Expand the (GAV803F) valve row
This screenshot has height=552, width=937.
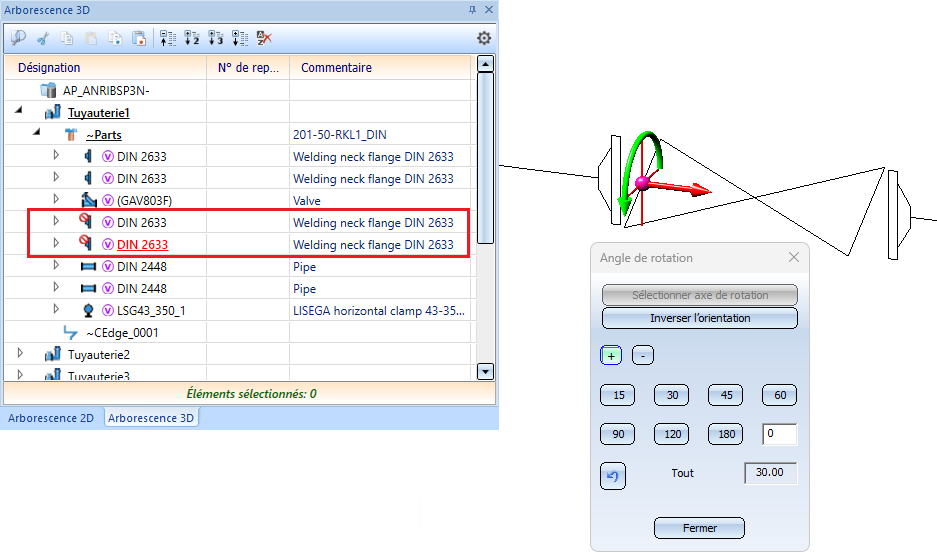(x=56, y=199)
